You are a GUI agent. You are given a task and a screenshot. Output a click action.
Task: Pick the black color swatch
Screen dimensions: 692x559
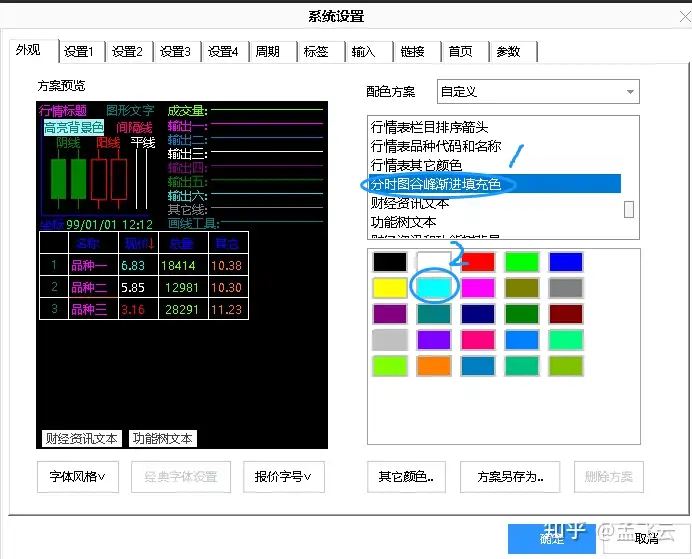(390, 262)
